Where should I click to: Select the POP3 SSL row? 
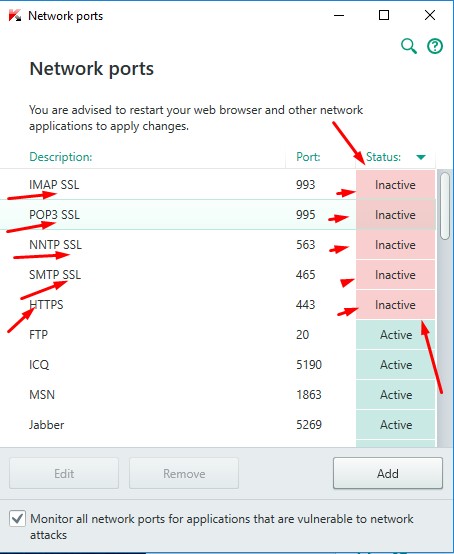[x=218, y=215]
